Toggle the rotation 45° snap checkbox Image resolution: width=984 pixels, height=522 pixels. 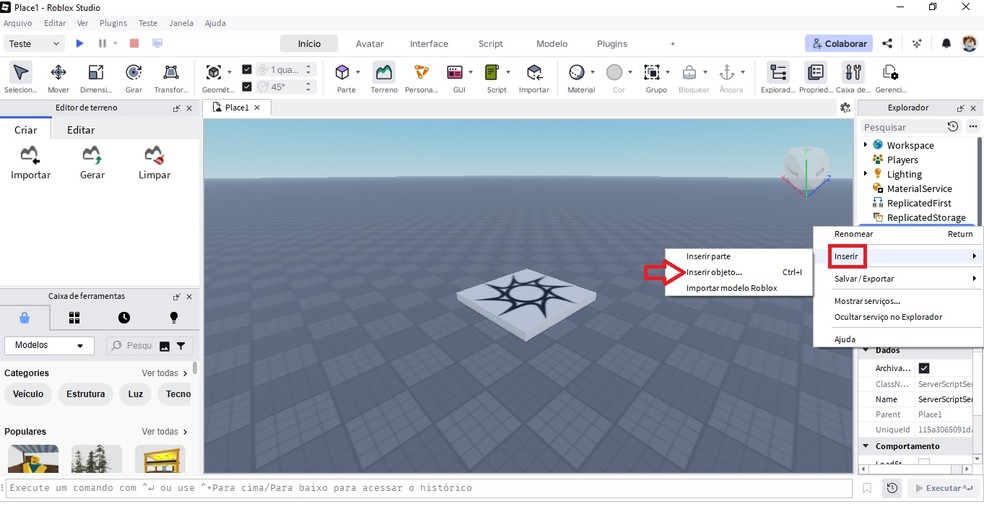tap(247, 86)
